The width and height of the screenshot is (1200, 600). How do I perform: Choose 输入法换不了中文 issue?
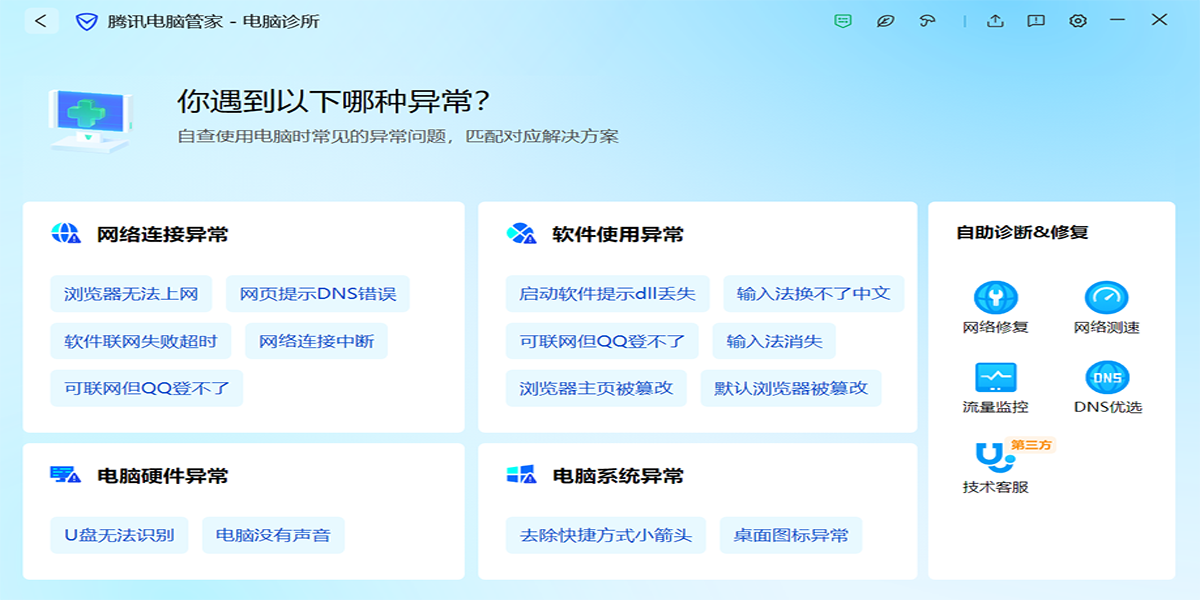click(813, 294)
